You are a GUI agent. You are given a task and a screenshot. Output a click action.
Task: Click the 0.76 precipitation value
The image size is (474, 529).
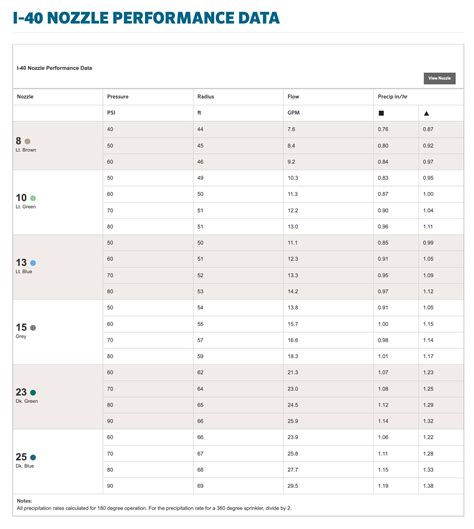(383, 129)
